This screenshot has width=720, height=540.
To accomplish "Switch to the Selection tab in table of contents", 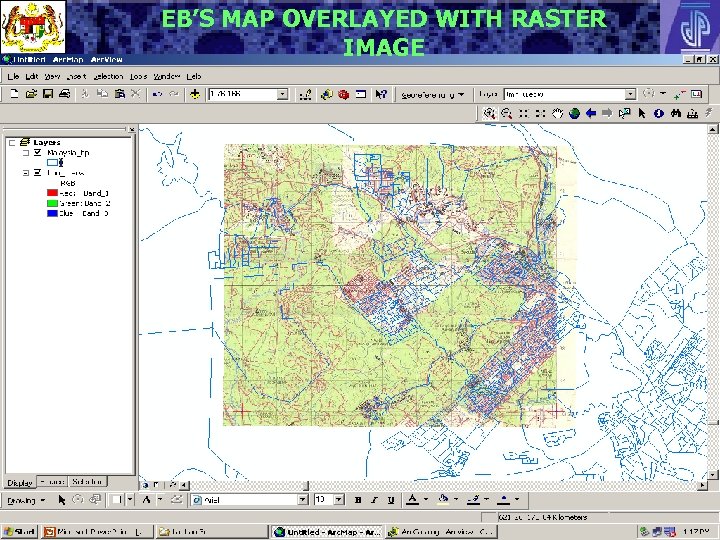I will 87,482.
